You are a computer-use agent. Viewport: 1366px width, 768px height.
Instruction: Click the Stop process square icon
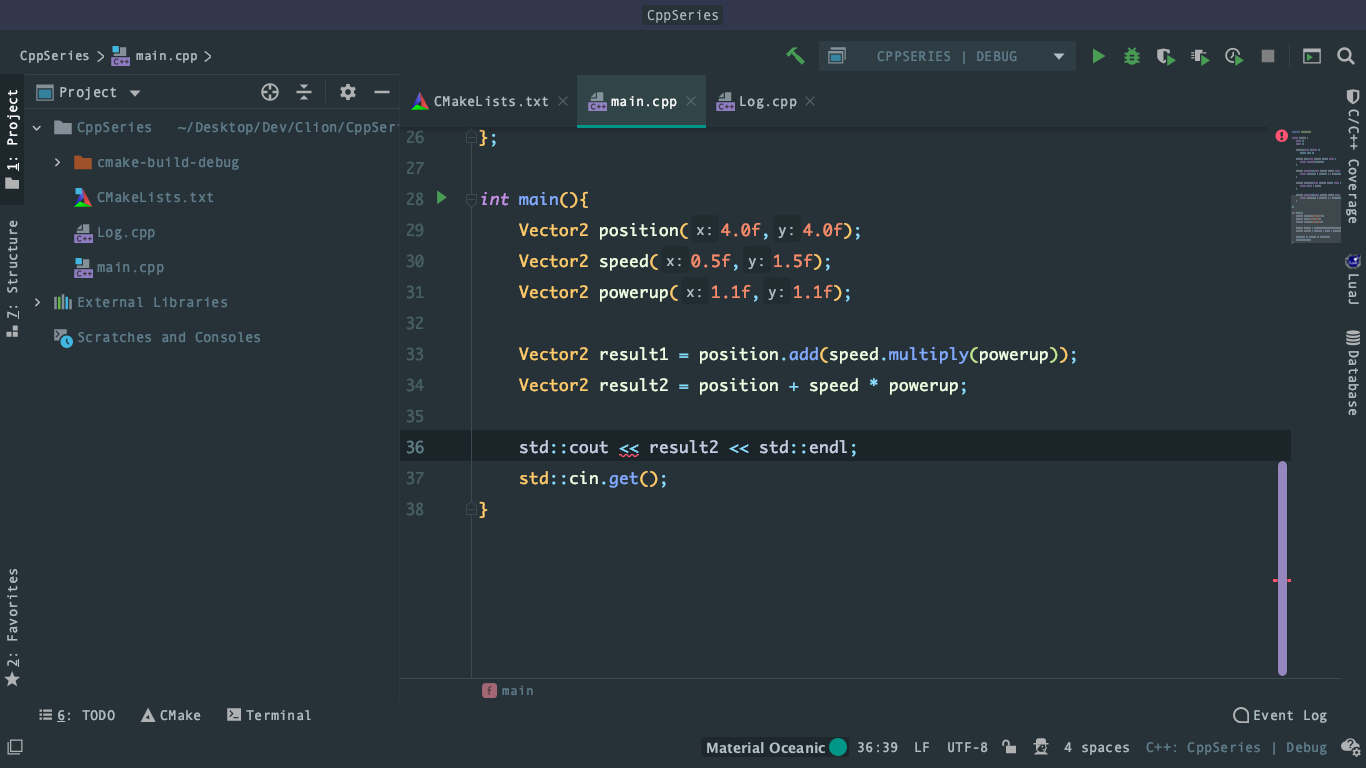tap(1268, 56)
